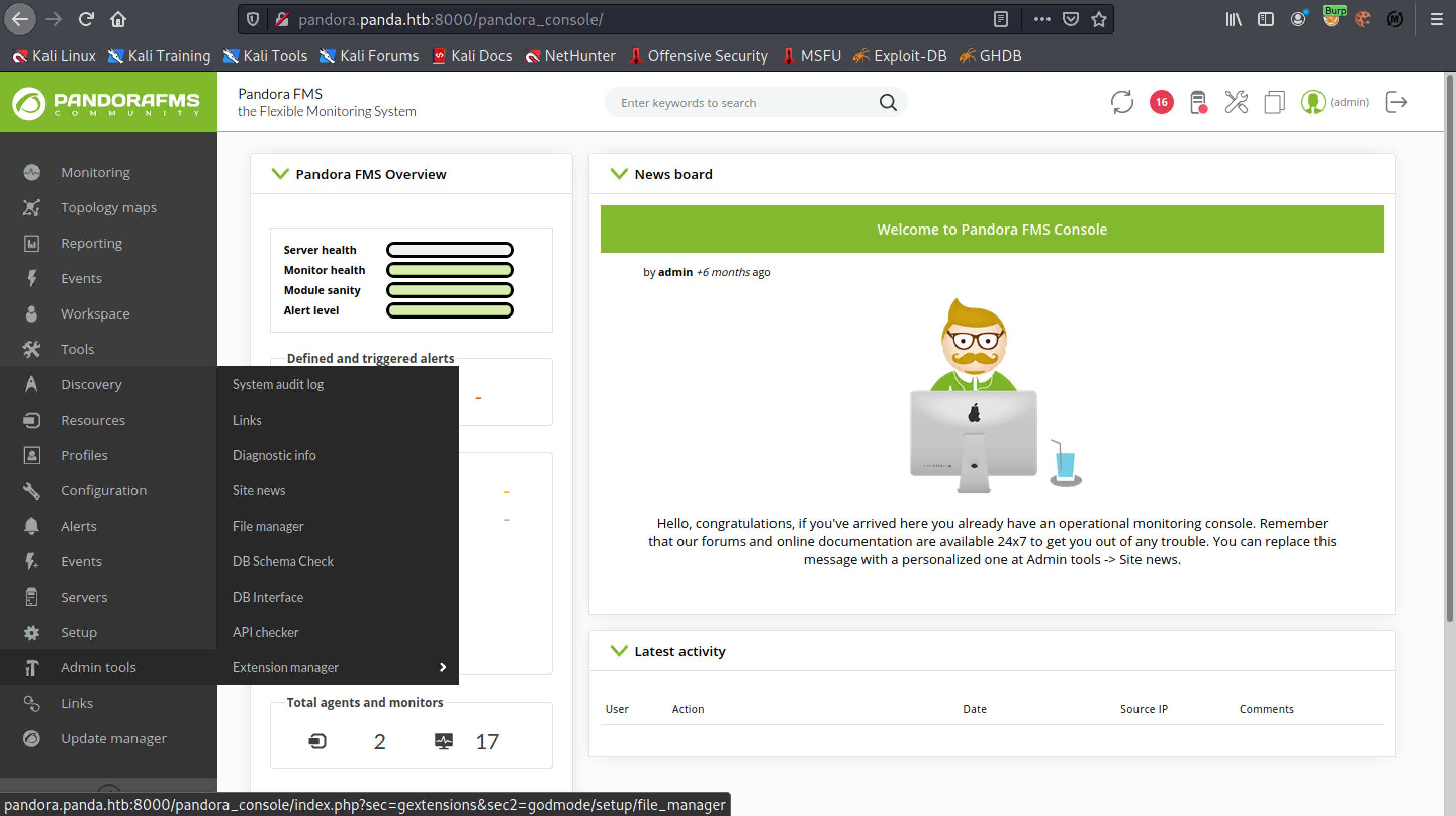Open the lower Events item below Alerts
The image size is (1456, 816).
click(x=81, y=561)
